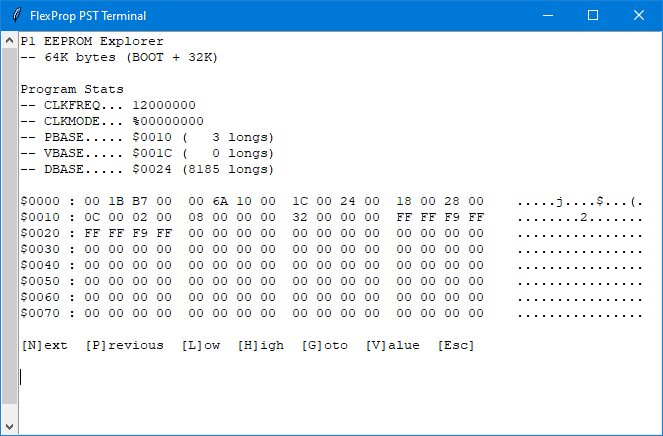Click the [Esc] option
663x436 pixels.
click(x=456, y=345)
